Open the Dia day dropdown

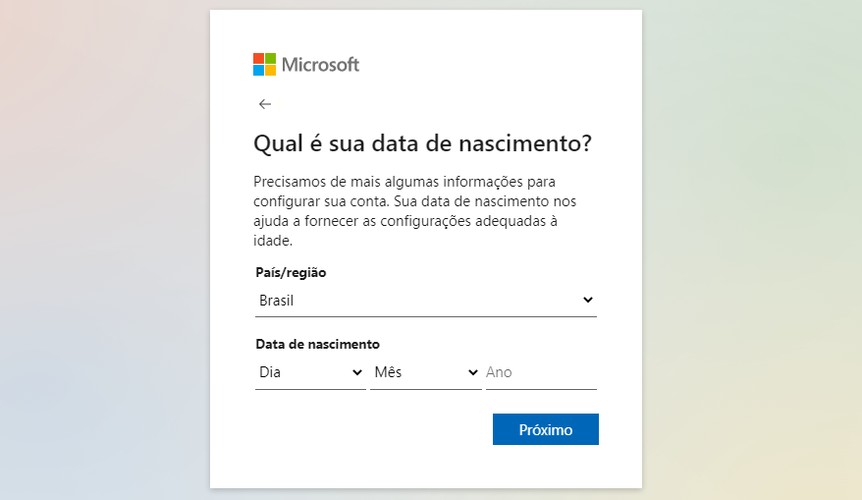tap(311, 373)
